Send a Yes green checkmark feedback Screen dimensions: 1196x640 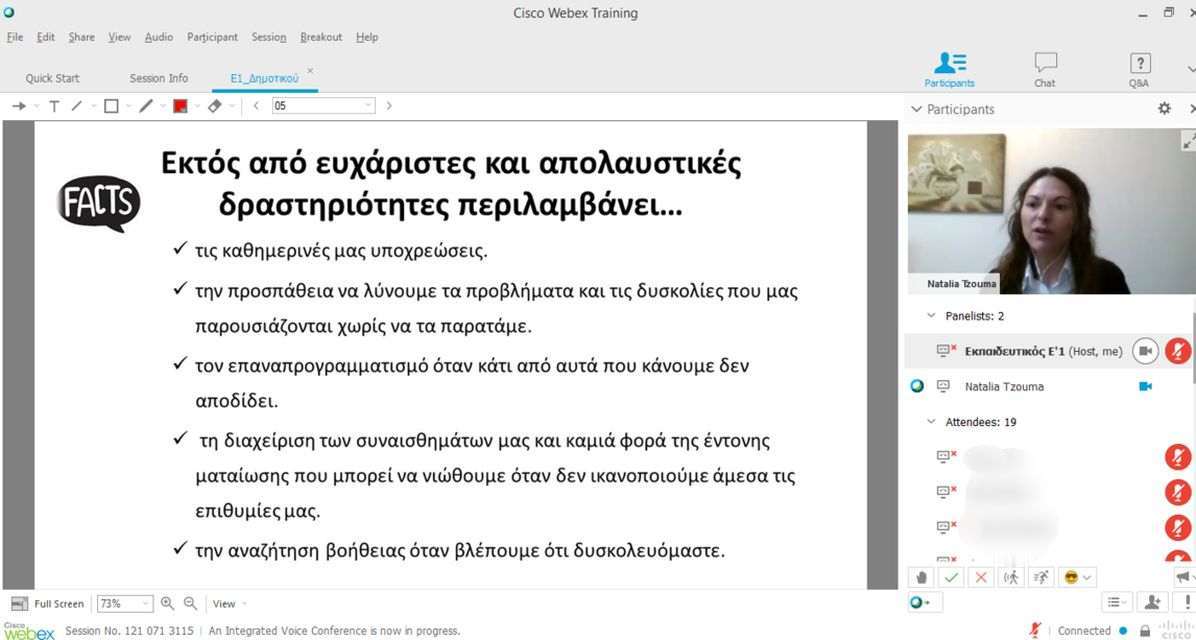pyautogui.click(x=951, y=577)
